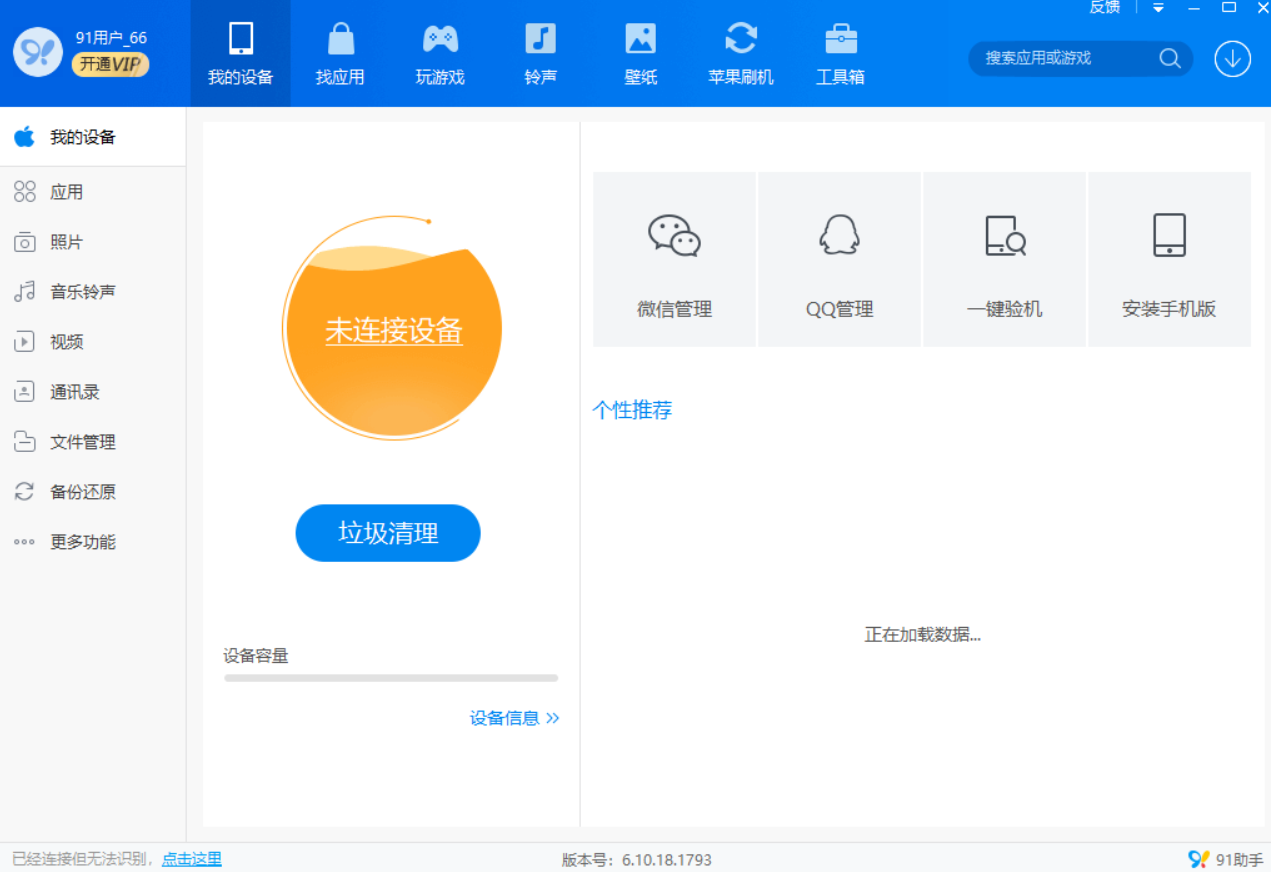Expand More Functions (更多功能) in sidebar

pos(82,542)
